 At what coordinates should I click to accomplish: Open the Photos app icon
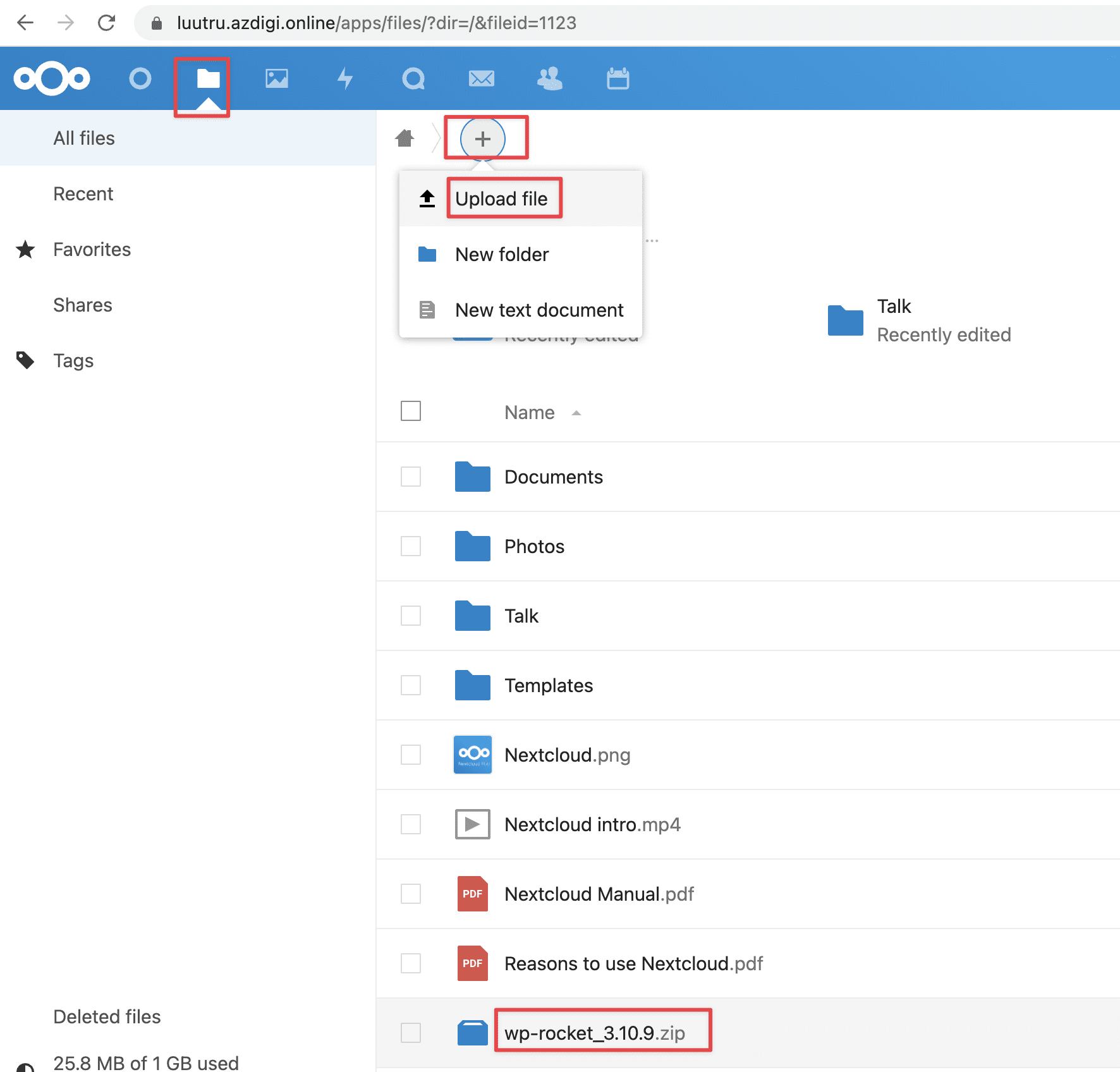(x=277, y=79)
